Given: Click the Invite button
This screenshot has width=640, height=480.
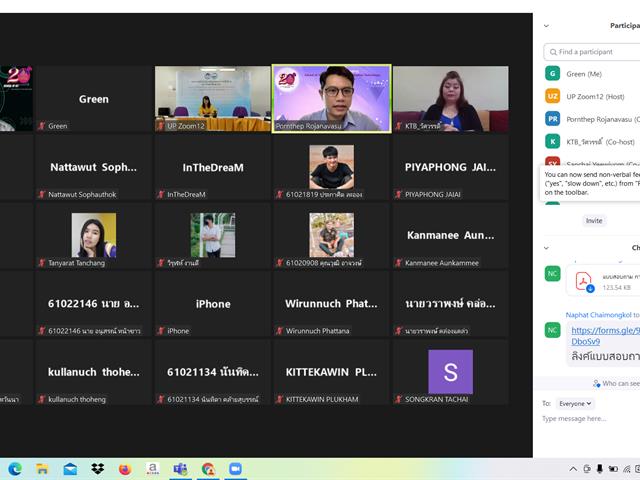Looking at the screenshot, I should pos(594,220).
